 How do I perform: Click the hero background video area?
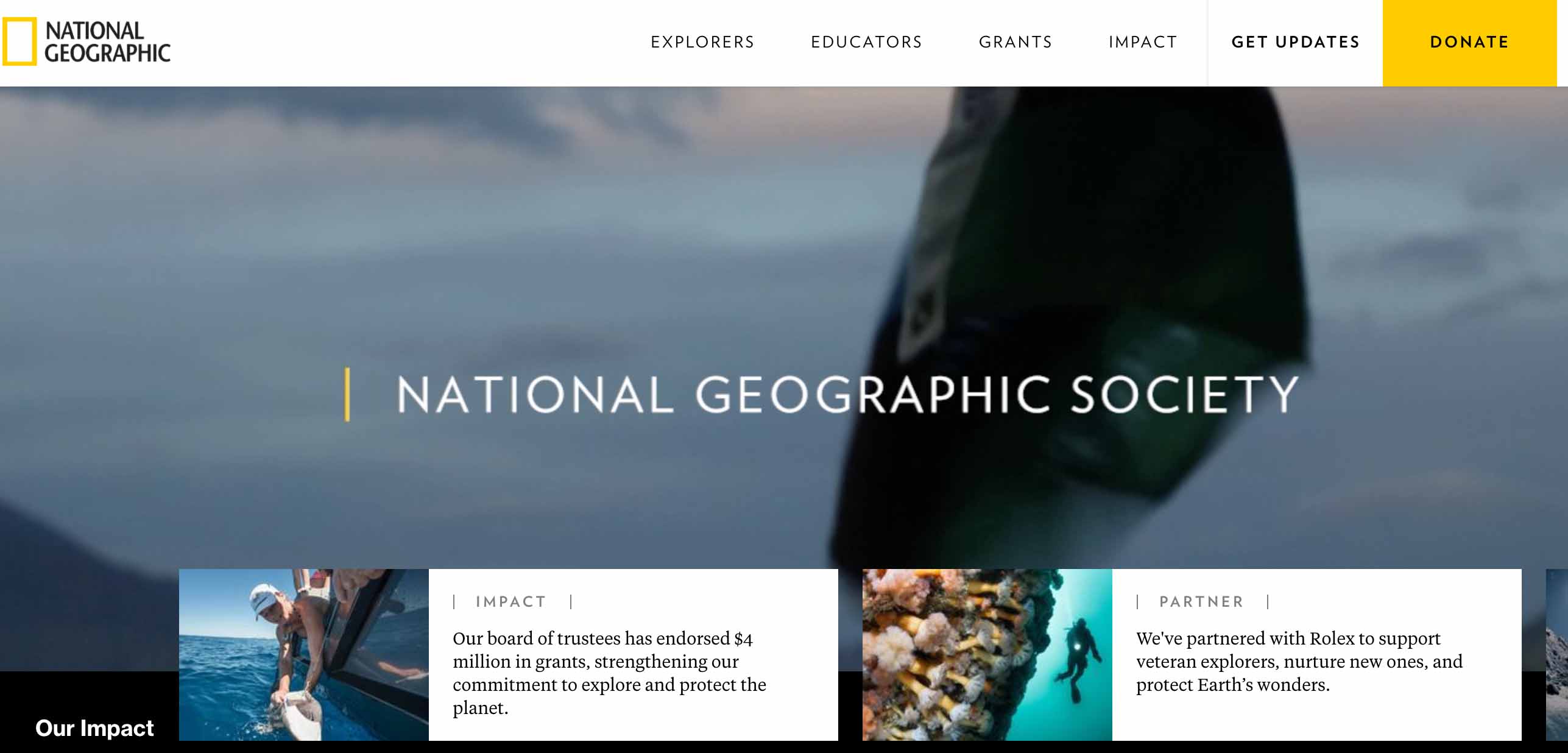coord(784,244)
